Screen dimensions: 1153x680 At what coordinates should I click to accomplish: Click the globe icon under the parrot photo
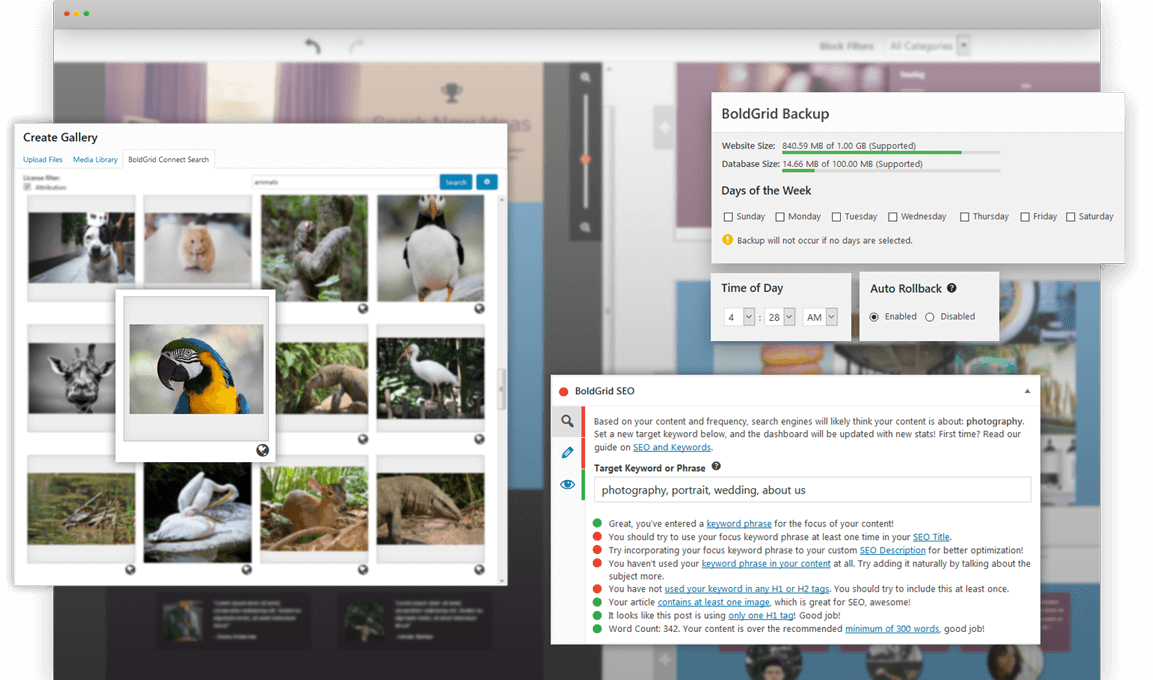263,451
